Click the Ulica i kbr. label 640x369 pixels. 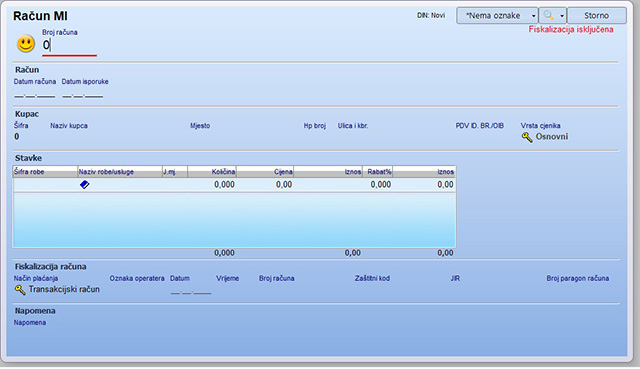pos(353,126)
